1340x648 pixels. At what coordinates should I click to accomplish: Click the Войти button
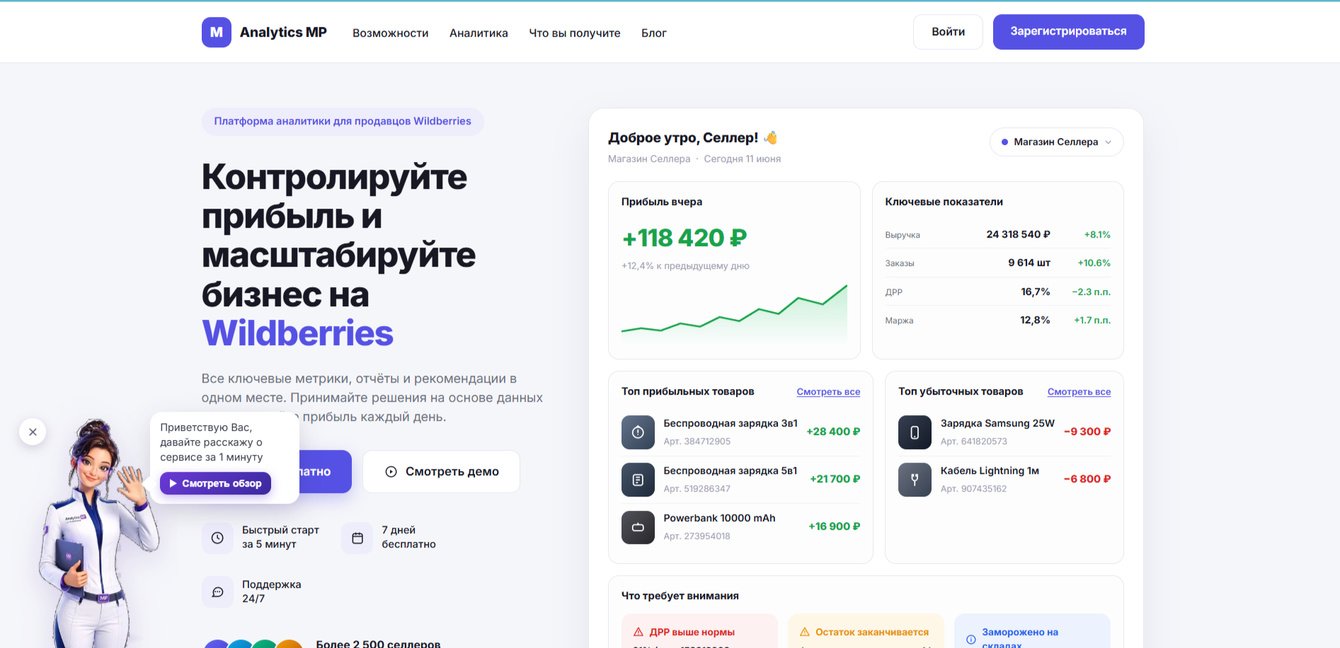(948, 32)
